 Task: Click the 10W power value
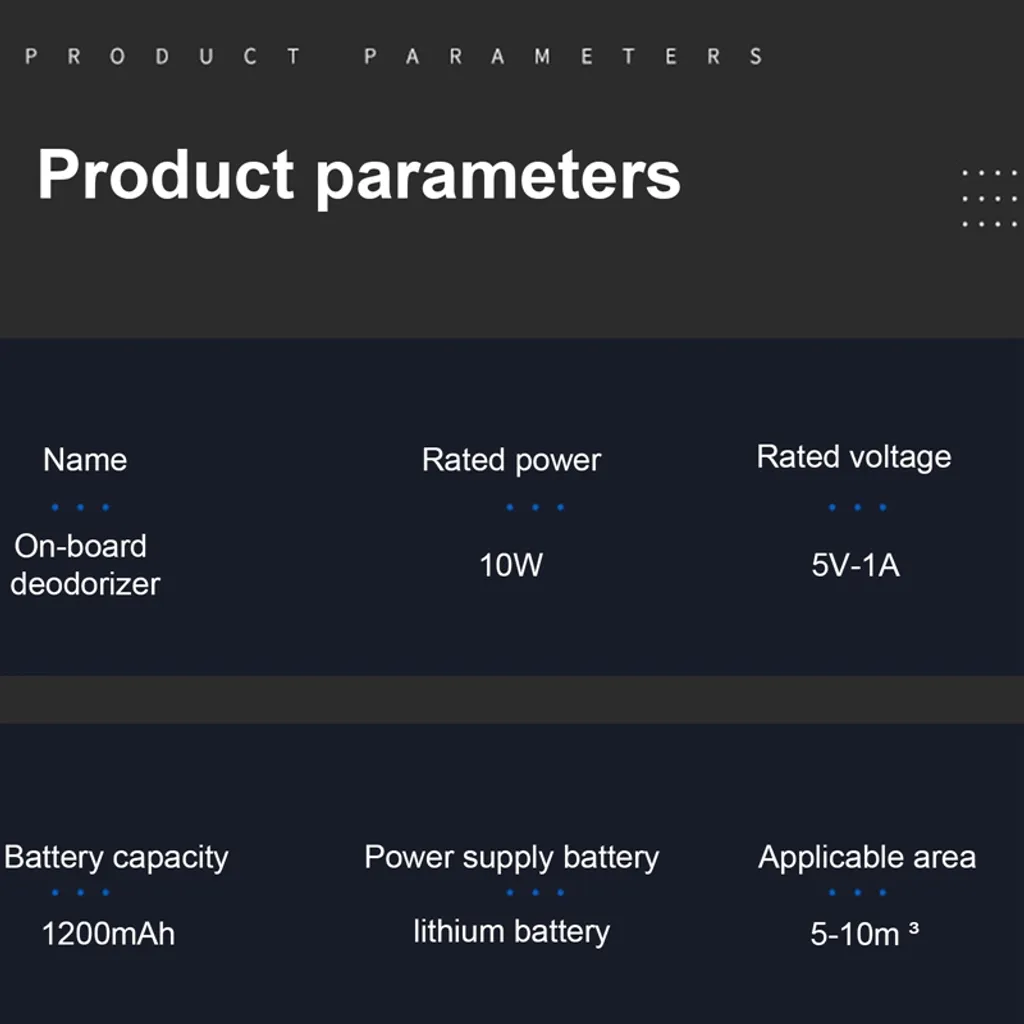[511, 565]
